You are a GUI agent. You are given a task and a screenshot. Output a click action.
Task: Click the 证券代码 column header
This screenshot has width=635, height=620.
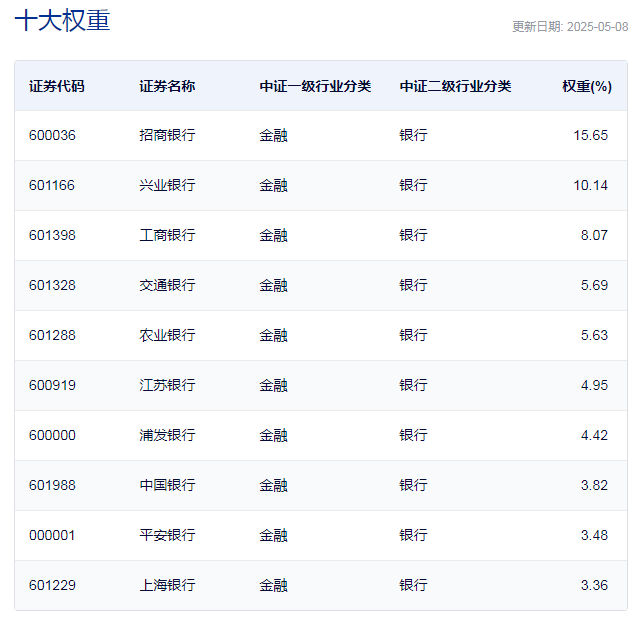click(57, 86)
